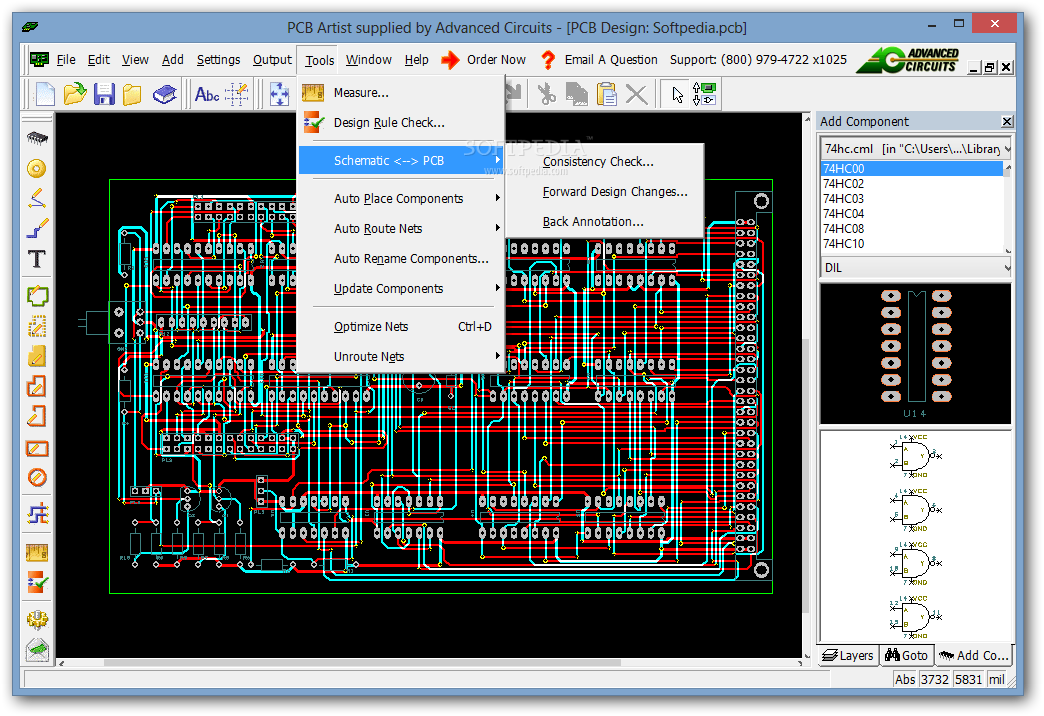Select 74HC02 in component list
The image size is (1044, 716).
point(911,183)
